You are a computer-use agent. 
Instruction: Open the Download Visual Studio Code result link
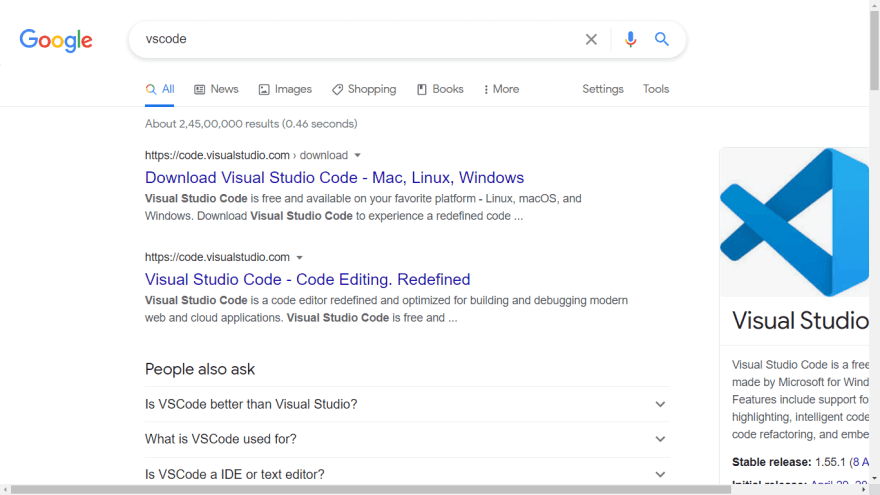point(334,177)
